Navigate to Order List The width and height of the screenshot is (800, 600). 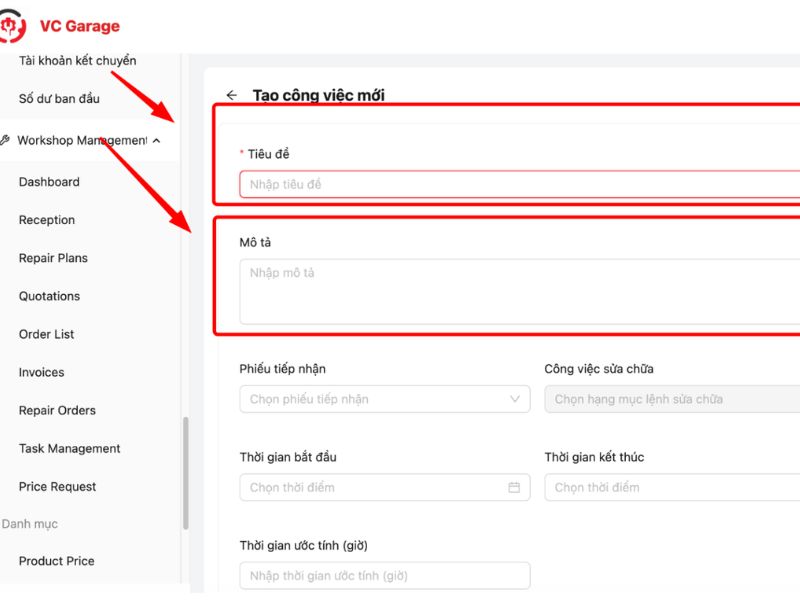pyautogui.click(x=47, y=334)
